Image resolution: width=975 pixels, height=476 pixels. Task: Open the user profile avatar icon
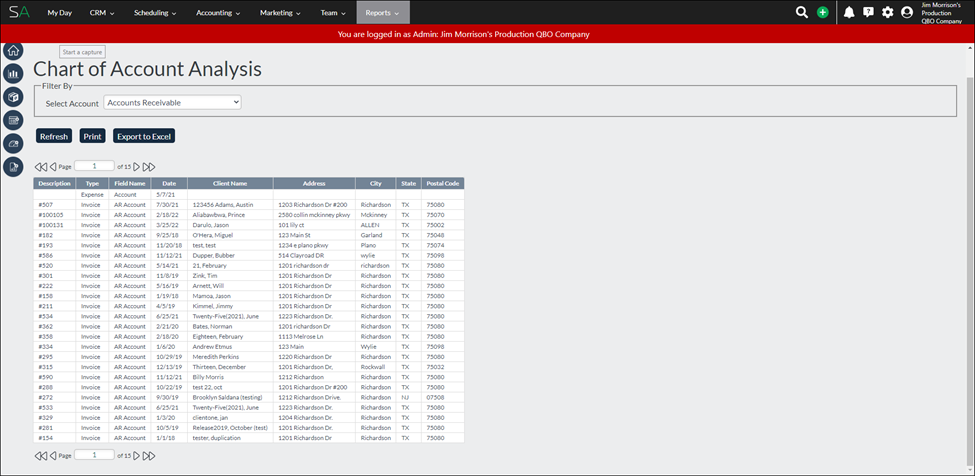pyautogui.click(x=907, y=12)
